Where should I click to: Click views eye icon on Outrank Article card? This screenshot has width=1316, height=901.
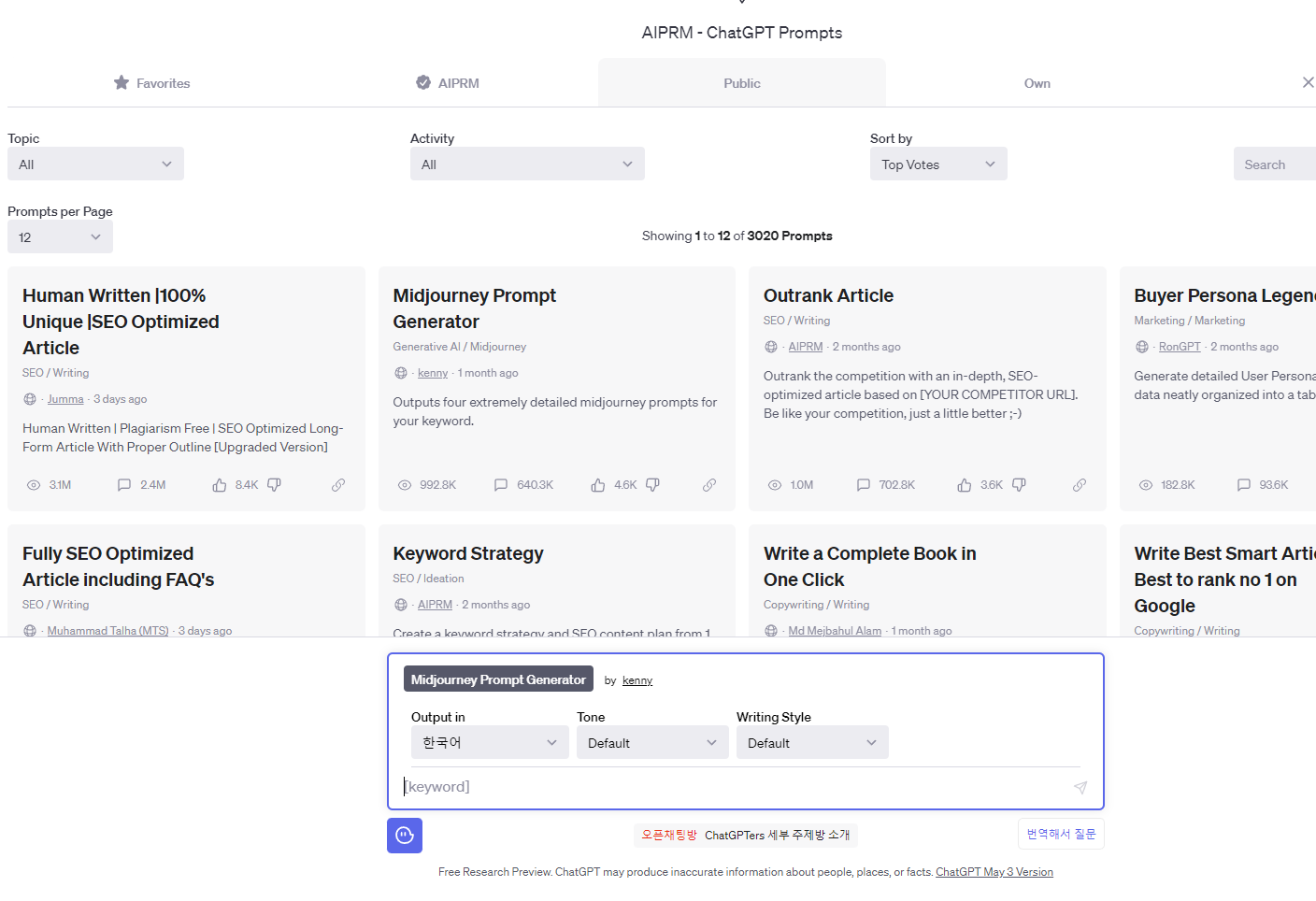(775, 485)
